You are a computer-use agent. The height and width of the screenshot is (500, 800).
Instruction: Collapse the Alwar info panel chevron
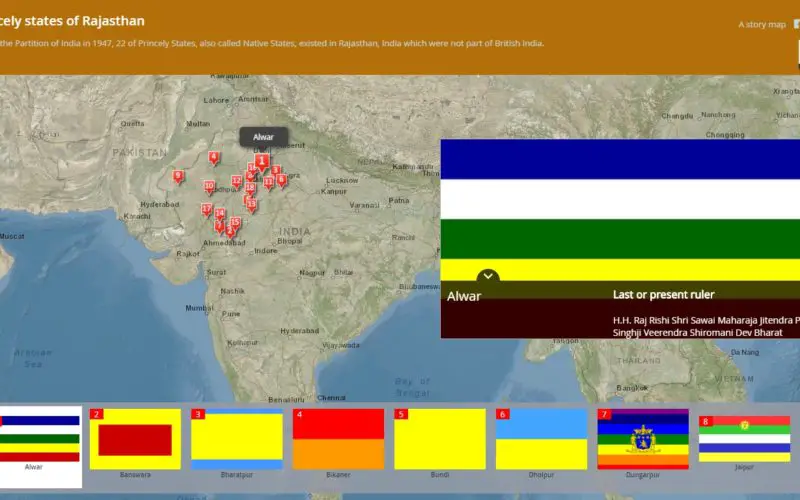(x=488, y=276)
